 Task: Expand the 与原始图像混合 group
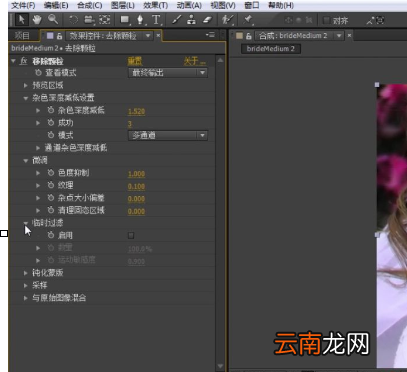coord(26,298)
